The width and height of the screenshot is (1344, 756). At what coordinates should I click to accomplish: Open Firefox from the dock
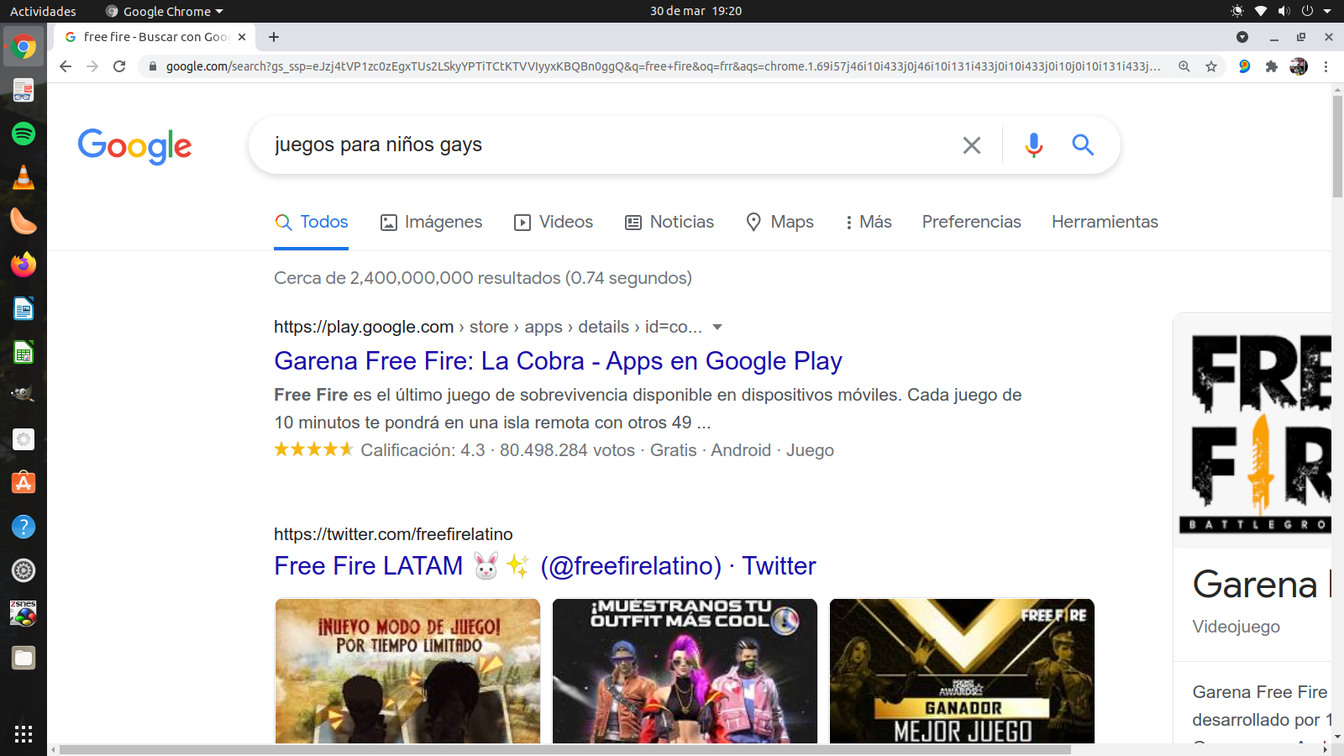[23, 264]
